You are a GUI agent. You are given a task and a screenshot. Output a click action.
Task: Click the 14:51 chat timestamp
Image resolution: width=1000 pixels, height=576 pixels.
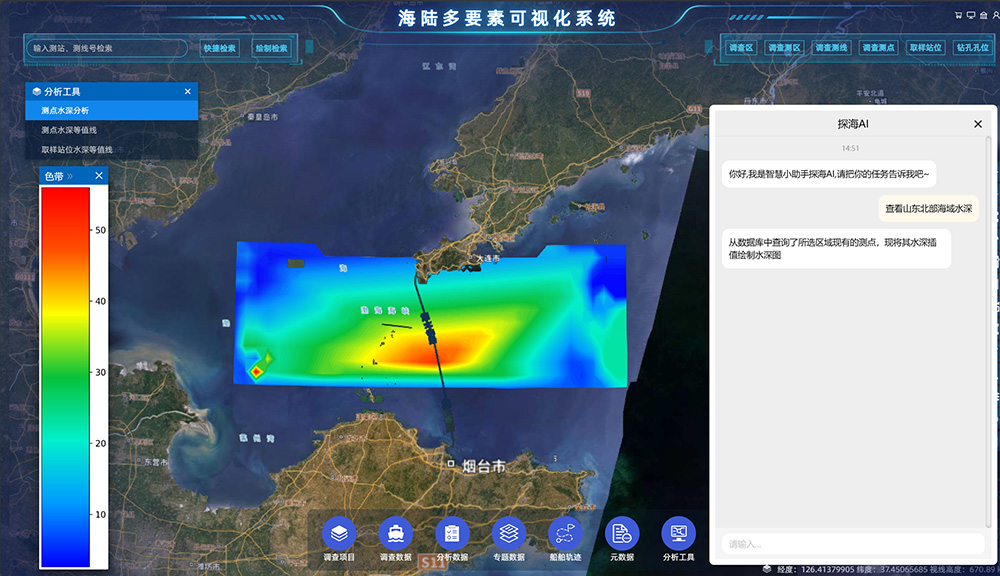pyautogui.click(x=850, y=148)
